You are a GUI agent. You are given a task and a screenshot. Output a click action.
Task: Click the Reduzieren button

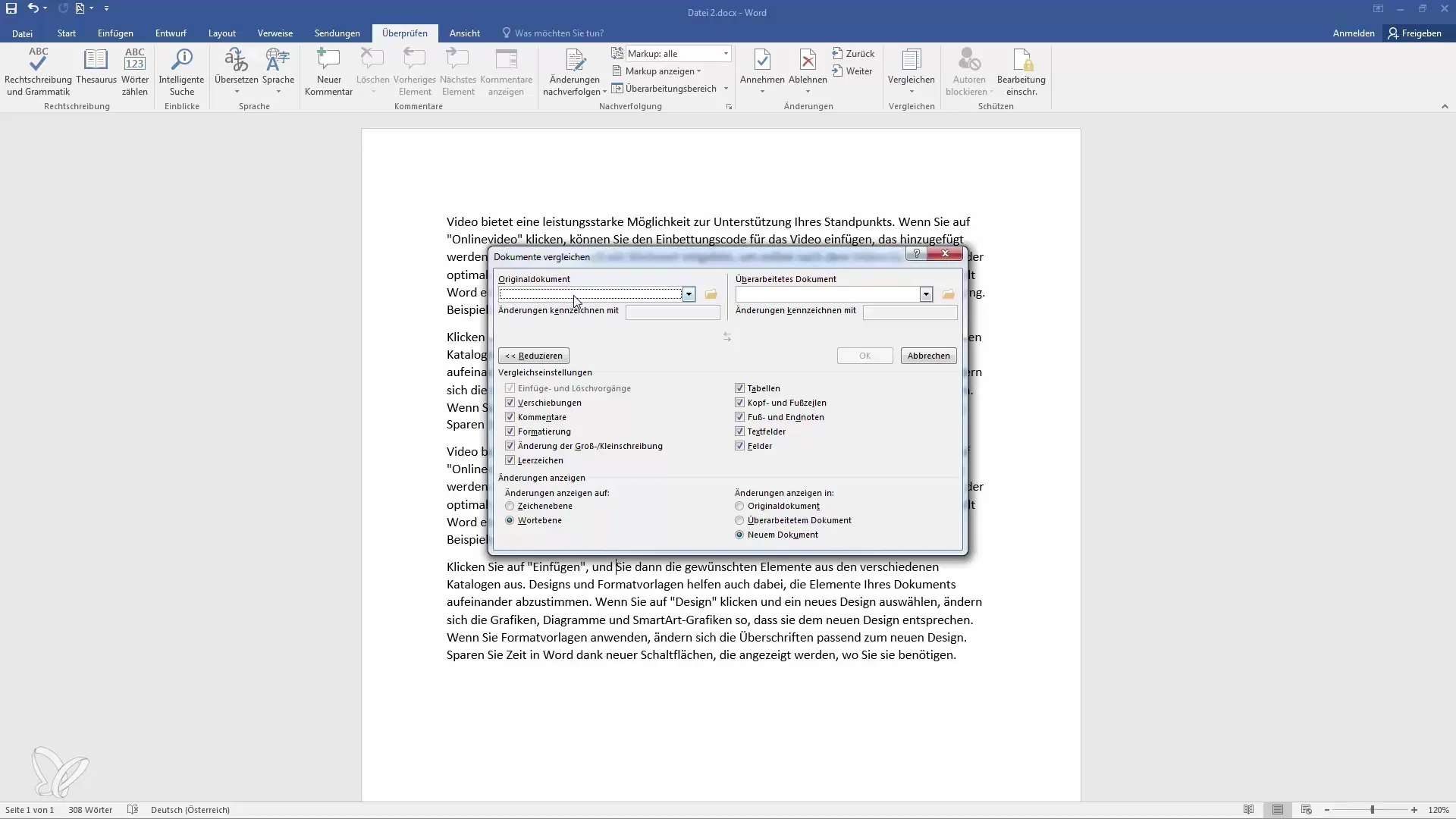pos(533,355)
